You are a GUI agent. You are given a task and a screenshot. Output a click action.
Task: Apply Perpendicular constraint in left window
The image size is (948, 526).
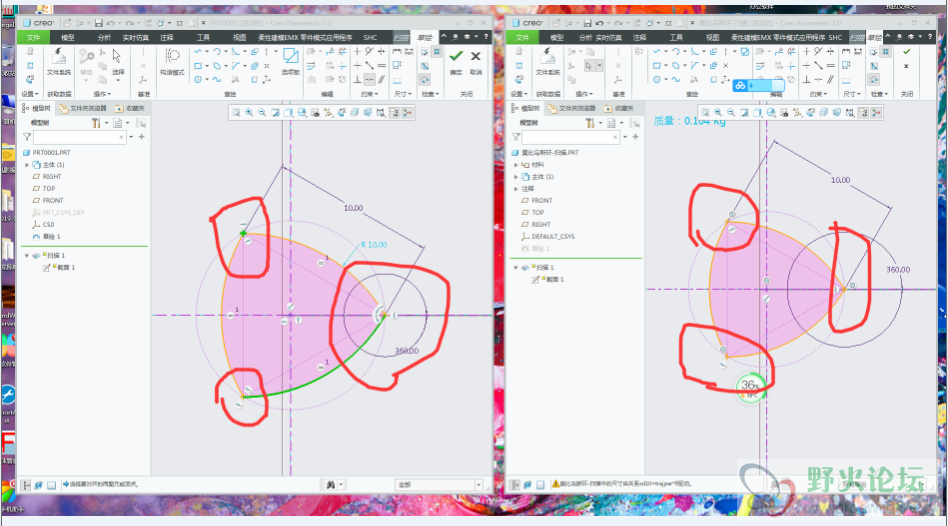(357, 79)
